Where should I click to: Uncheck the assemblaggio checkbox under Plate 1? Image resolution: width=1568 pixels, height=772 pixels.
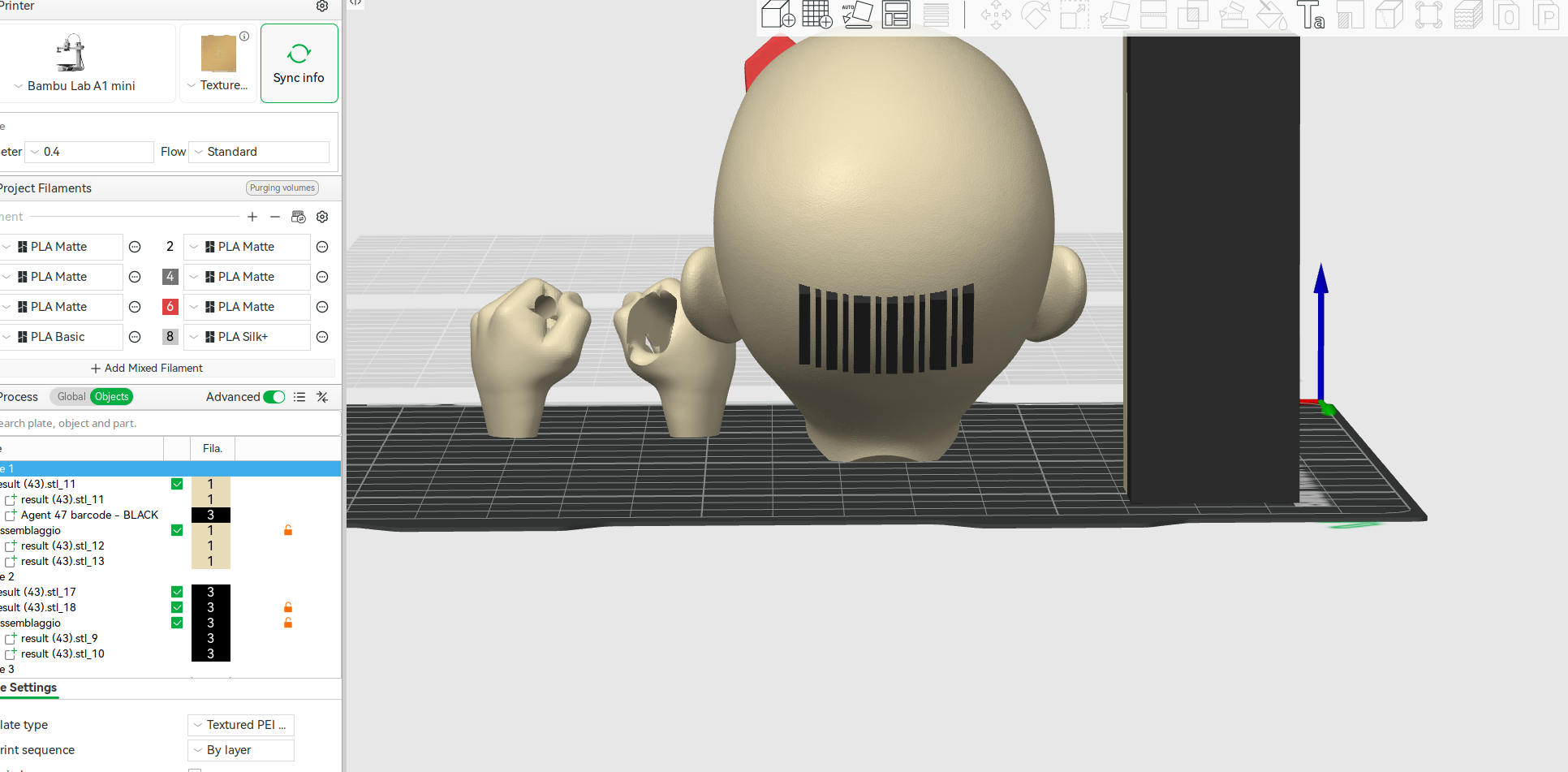(x=177, y=530)
